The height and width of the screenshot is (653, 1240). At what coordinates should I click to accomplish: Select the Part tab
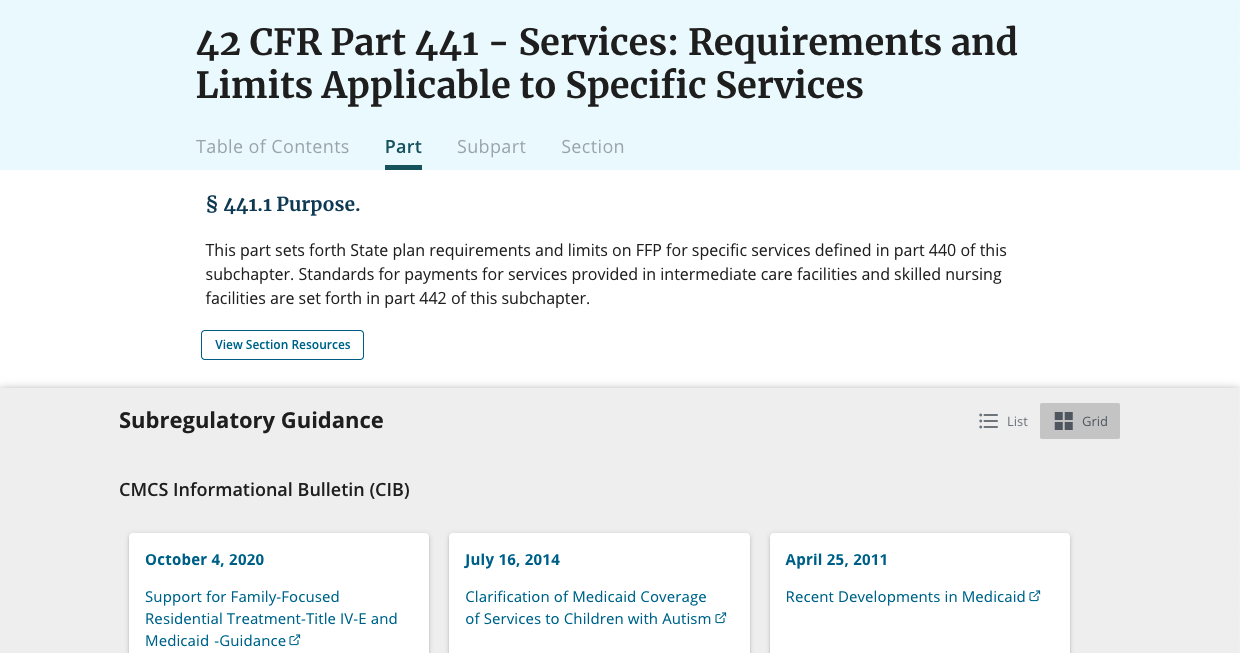403,147
